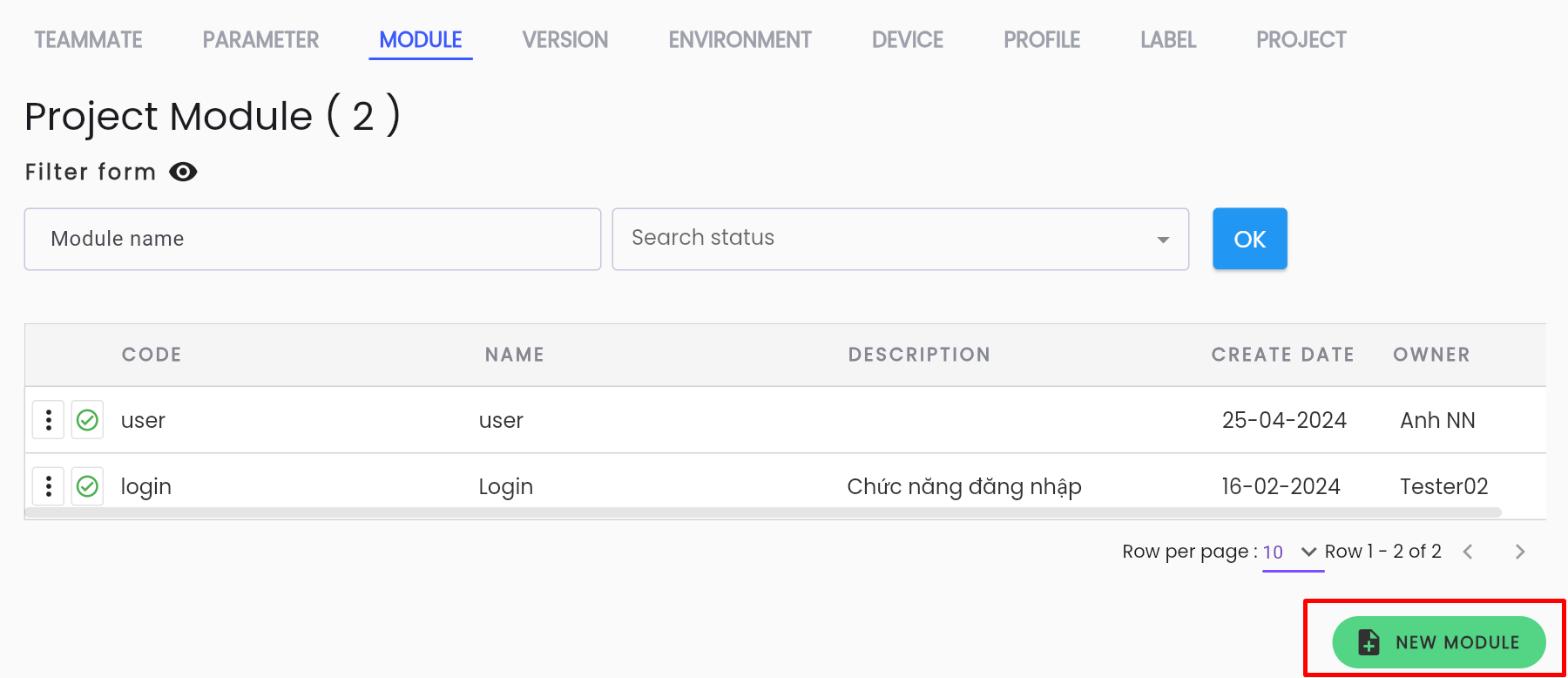Click the owner 'Tester02'
This screenshot has height=678, width=1568.
click(1444, 486)
